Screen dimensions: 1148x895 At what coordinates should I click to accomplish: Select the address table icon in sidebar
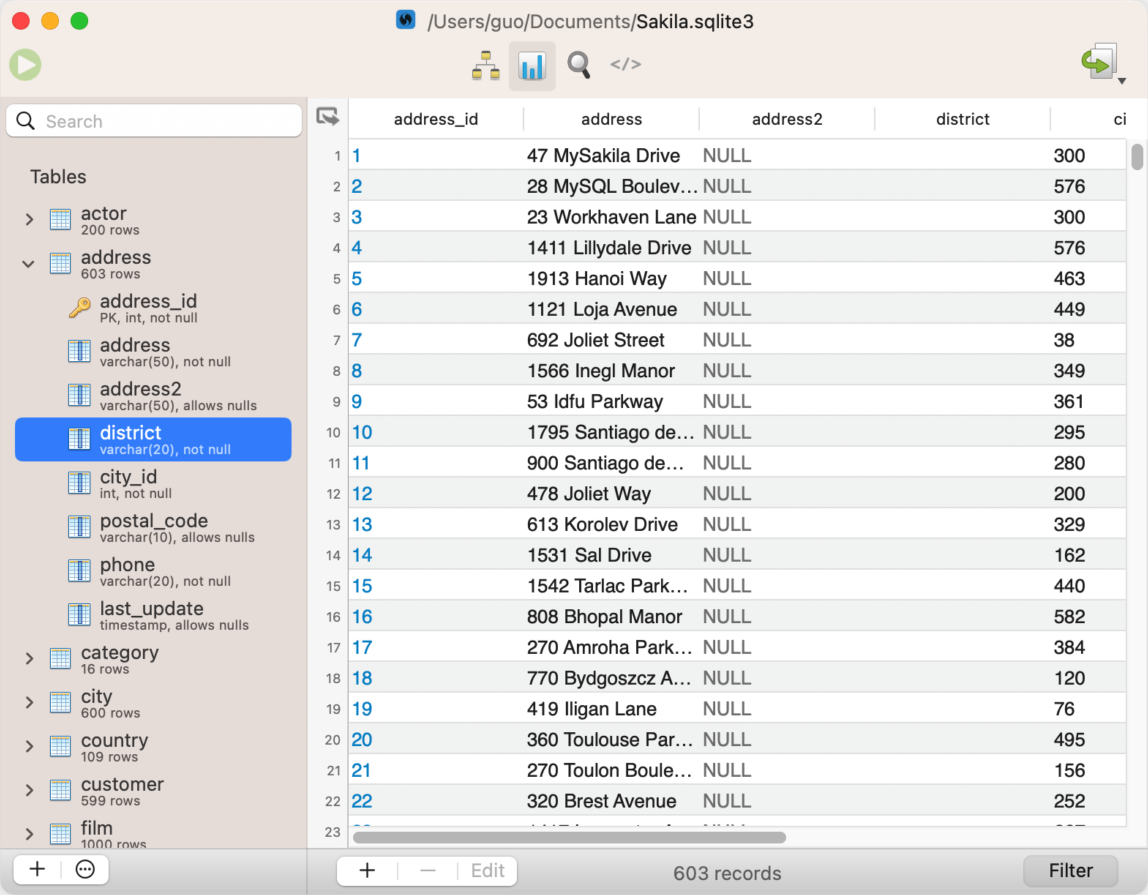pyautogui.click(x=60, y=264)
